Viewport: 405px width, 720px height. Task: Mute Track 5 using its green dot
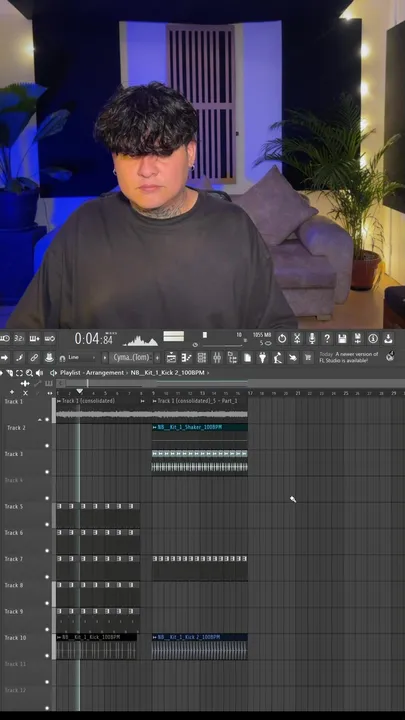[47, 524]
